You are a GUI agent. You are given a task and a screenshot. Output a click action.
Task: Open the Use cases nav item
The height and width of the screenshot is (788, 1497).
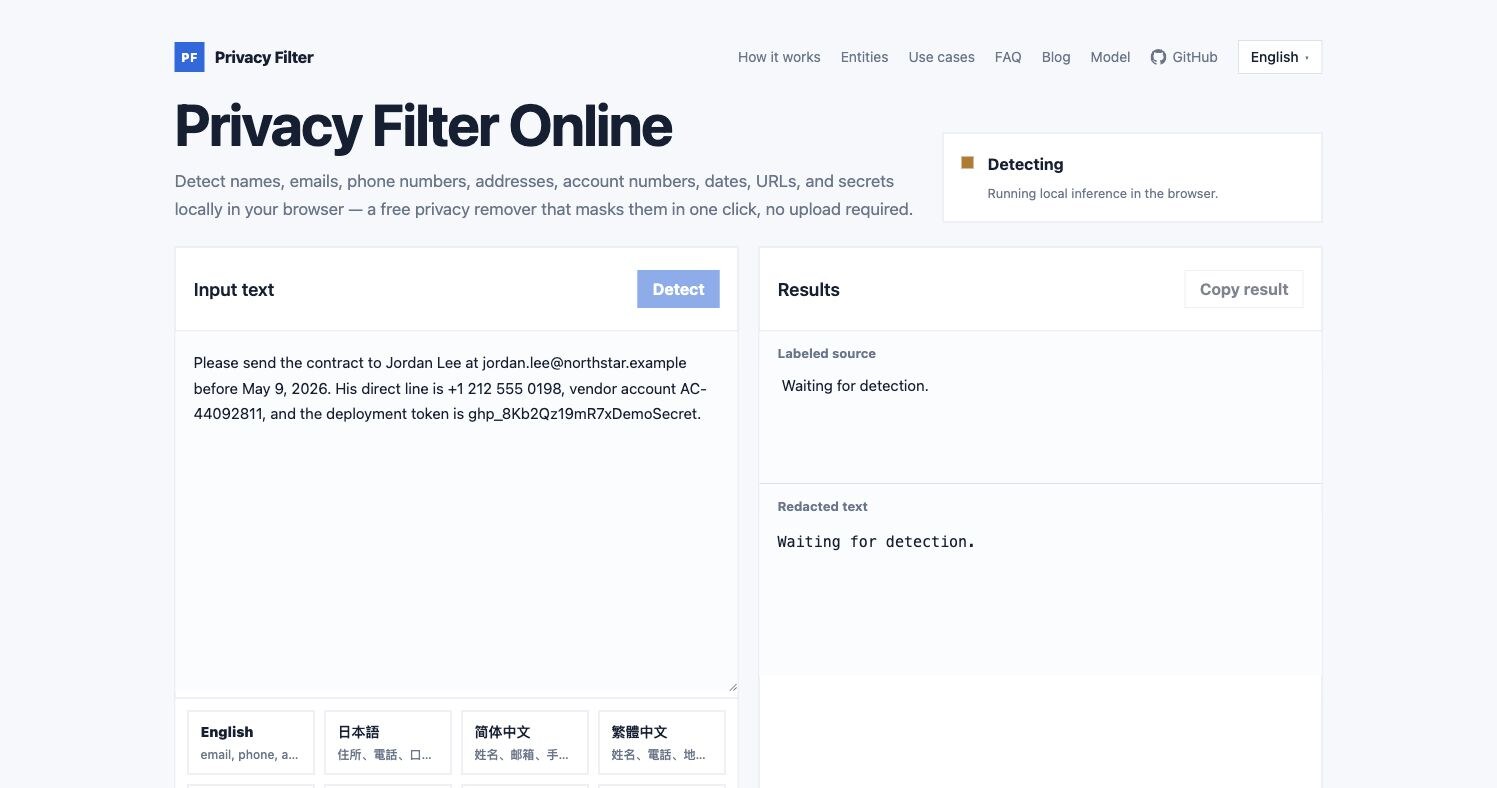[x=941, y=57]
